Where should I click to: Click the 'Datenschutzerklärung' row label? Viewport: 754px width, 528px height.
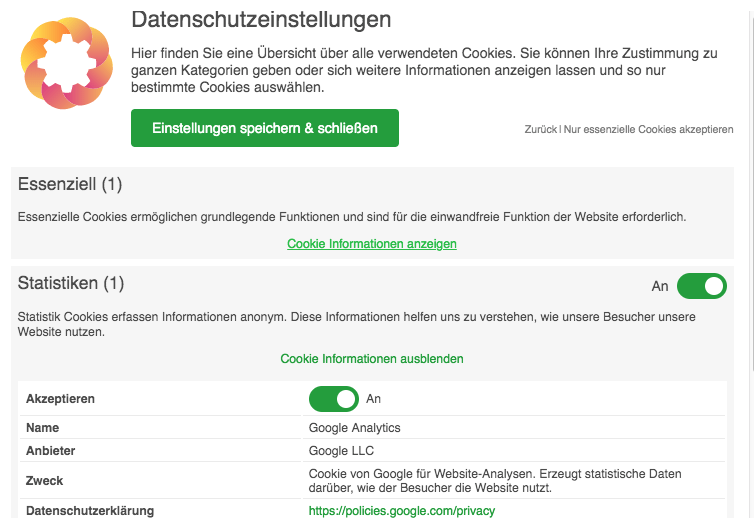90,511
